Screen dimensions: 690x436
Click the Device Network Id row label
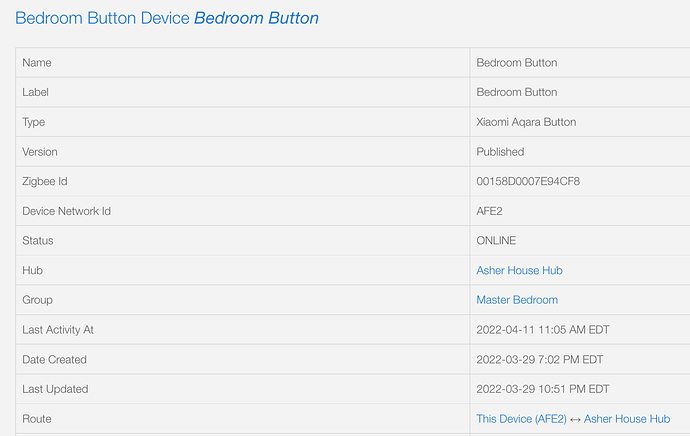tap(66, 211)
